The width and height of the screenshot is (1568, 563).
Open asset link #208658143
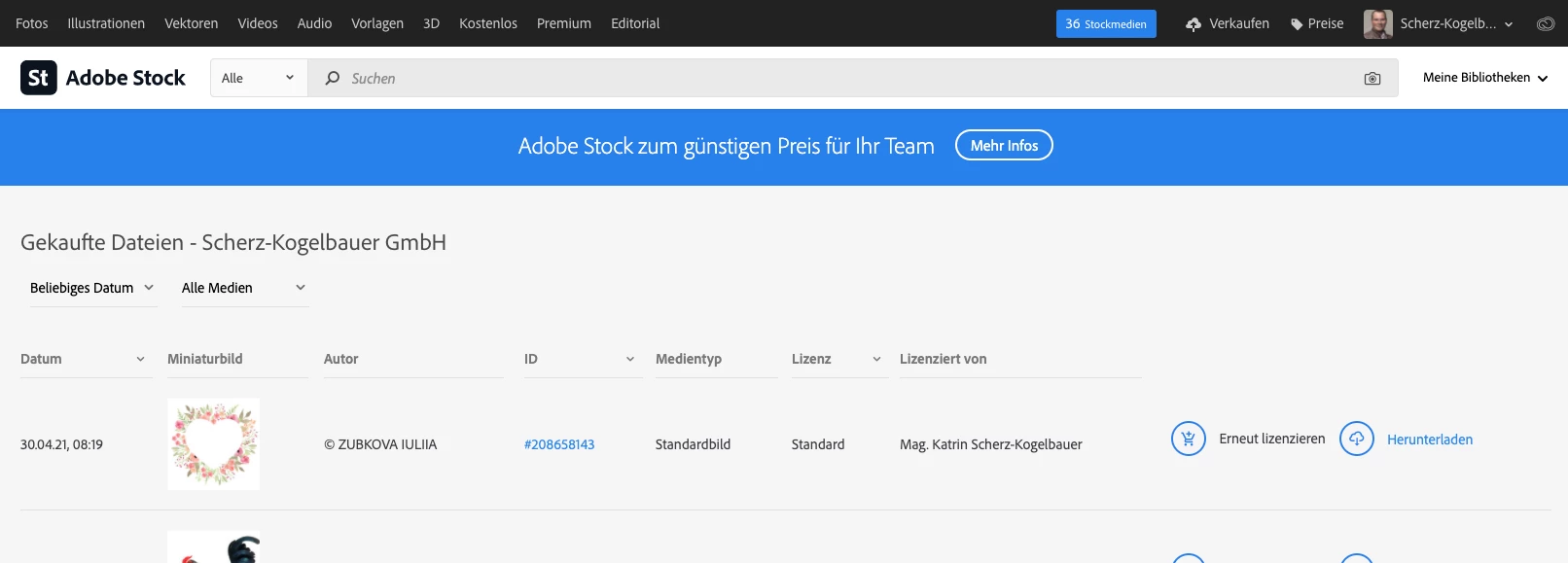tap(559, 444)
